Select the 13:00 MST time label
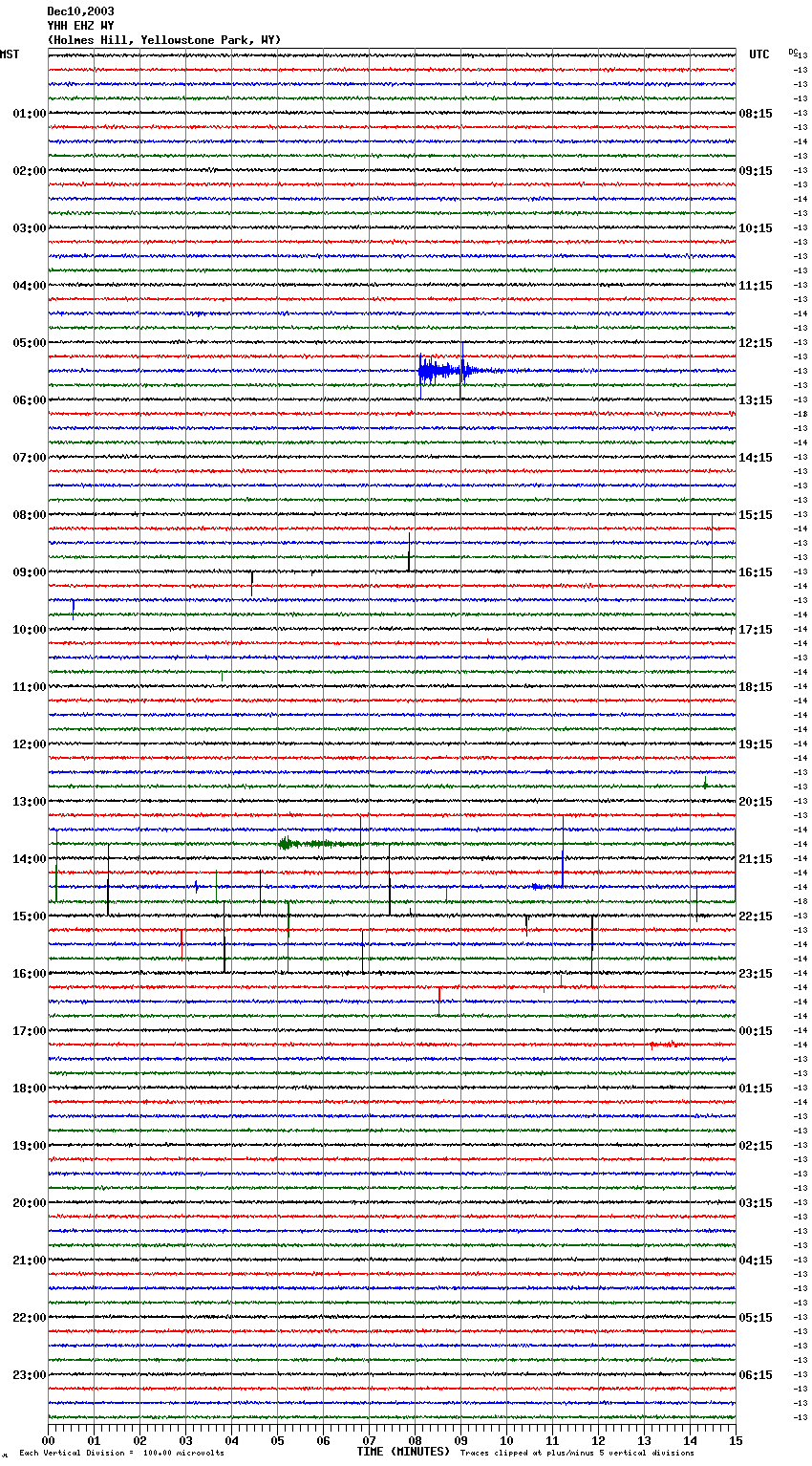 point(30,802)
